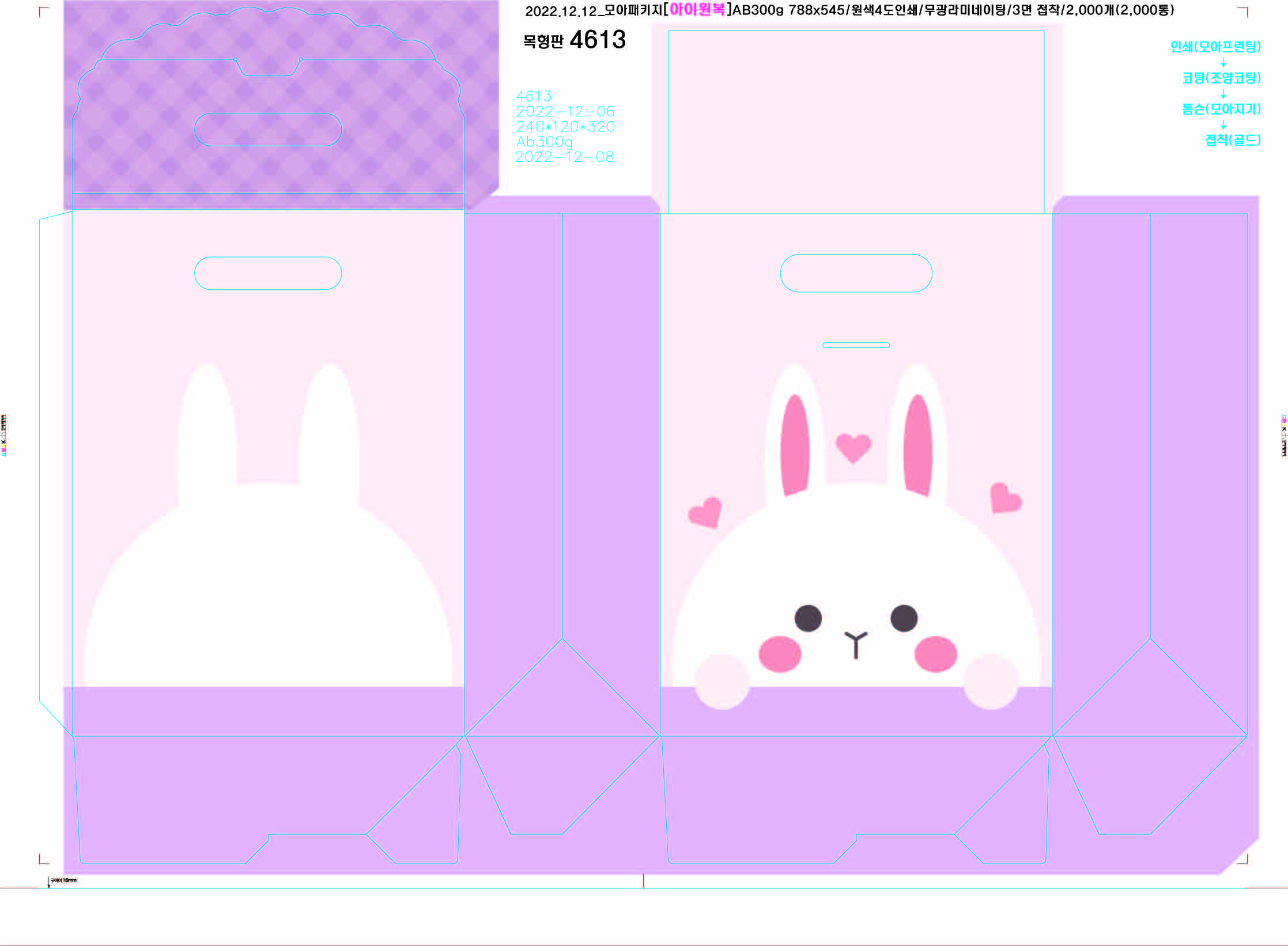Click the 인쇄(모아프린팅) process label

pos(1215,47)
